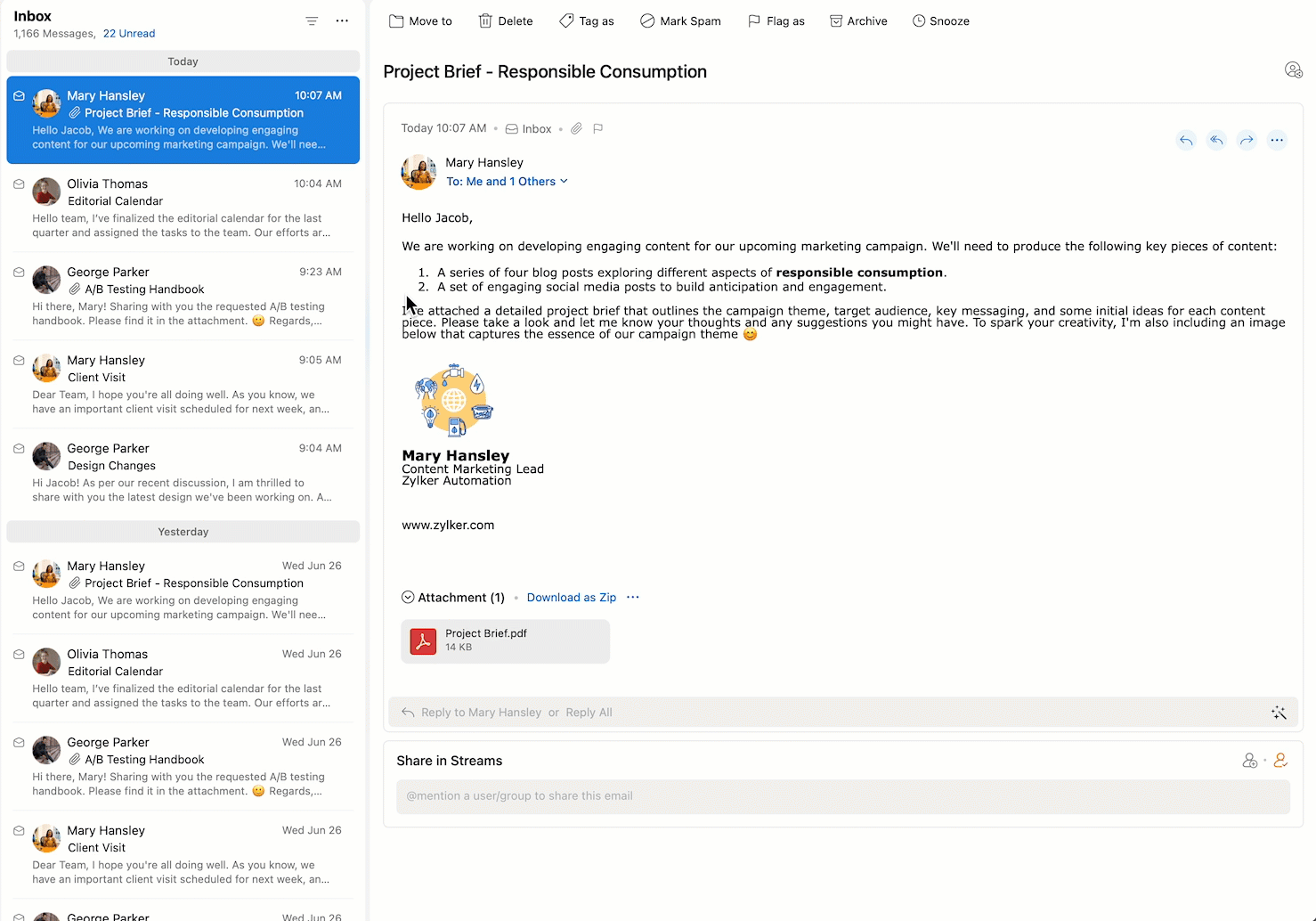Toggle read status envelope on George Parker 9:04 AM email
1316x921 pixels.
click(x=19, y=448)
